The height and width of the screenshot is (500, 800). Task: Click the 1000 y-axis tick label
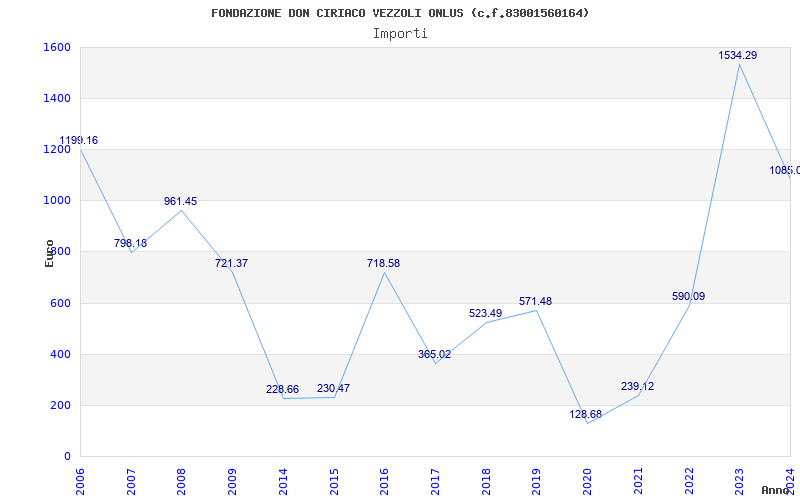tap(57, 201)
